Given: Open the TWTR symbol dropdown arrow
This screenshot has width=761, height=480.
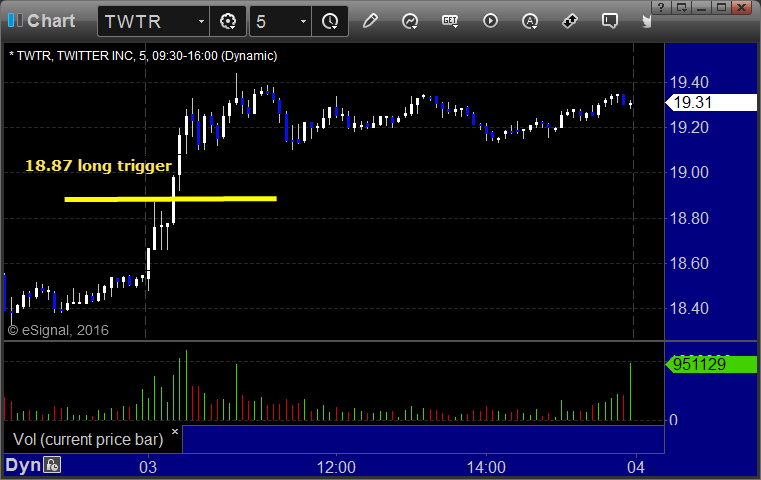Looking at the screenshot, I should pos(201,21).
